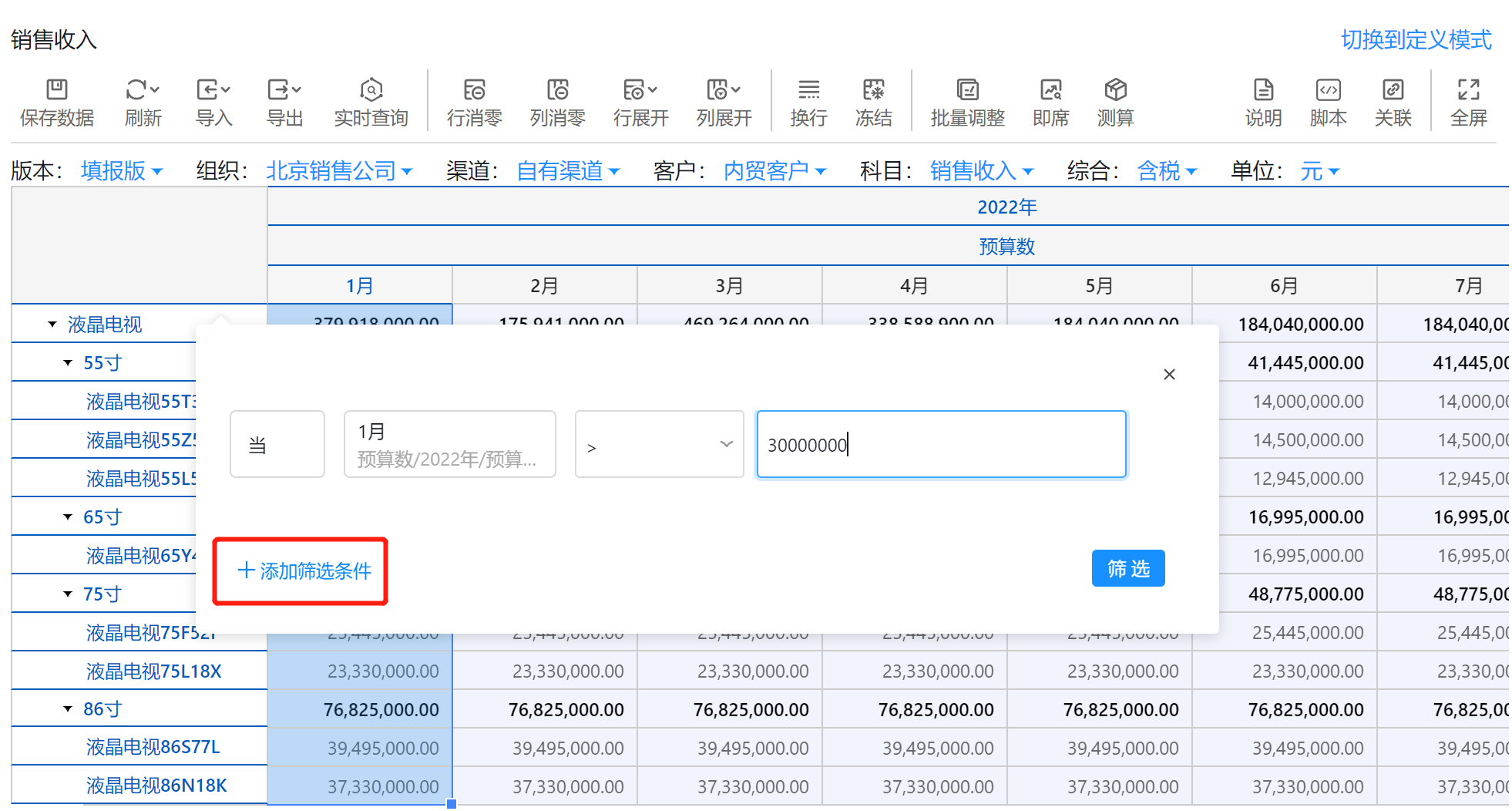
Task: Enter Fullscreen (全屏) mode
Action: tap(1468, 90)
